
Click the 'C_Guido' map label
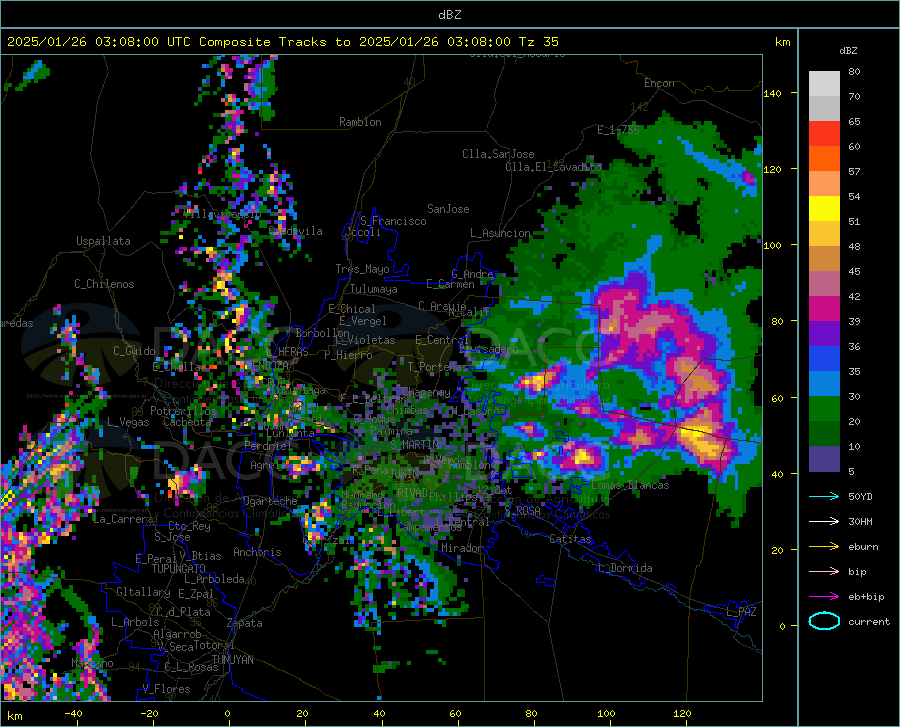point(134,351)
